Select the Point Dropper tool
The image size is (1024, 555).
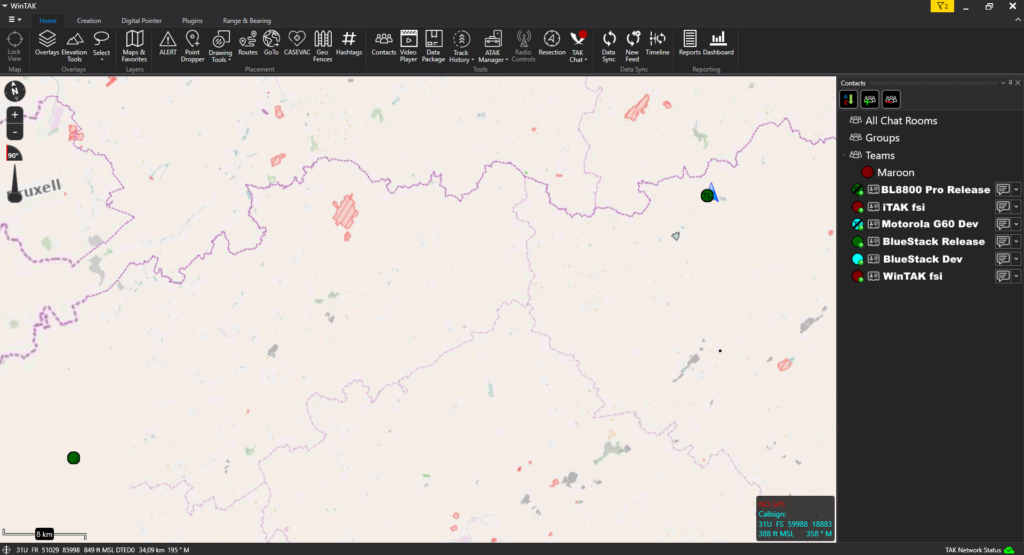click(193, 46)
